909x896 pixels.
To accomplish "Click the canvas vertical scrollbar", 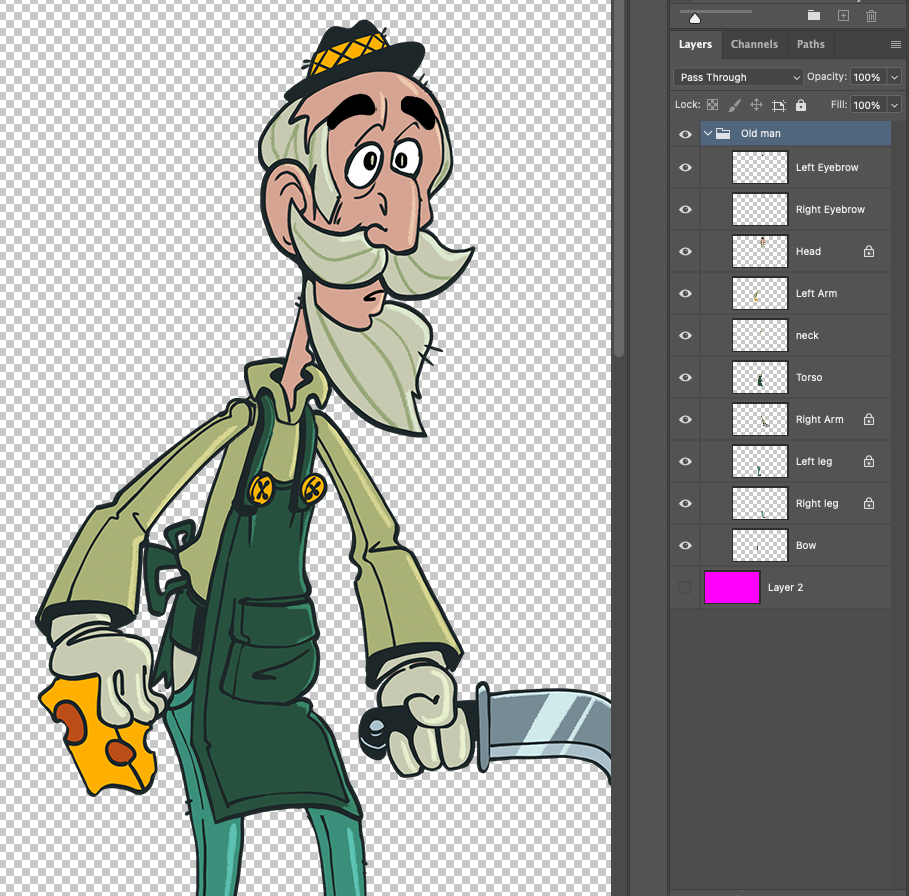I will (x=619, y=177).
